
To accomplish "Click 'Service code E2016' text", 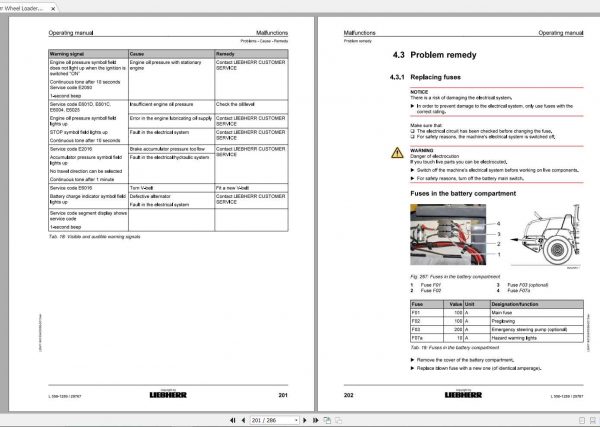I will [71, 149].
